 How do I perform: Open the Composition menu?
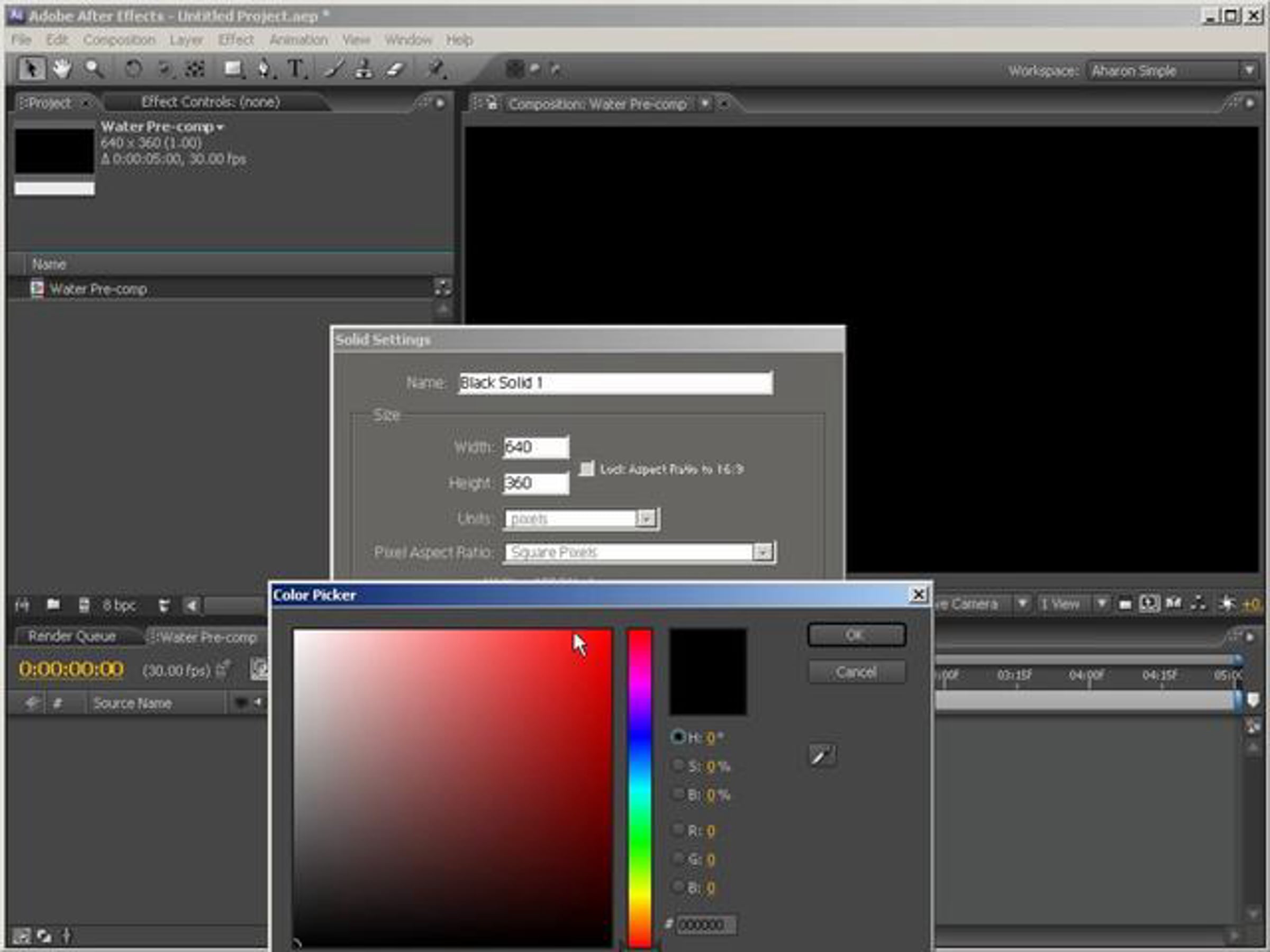point(120,40)
